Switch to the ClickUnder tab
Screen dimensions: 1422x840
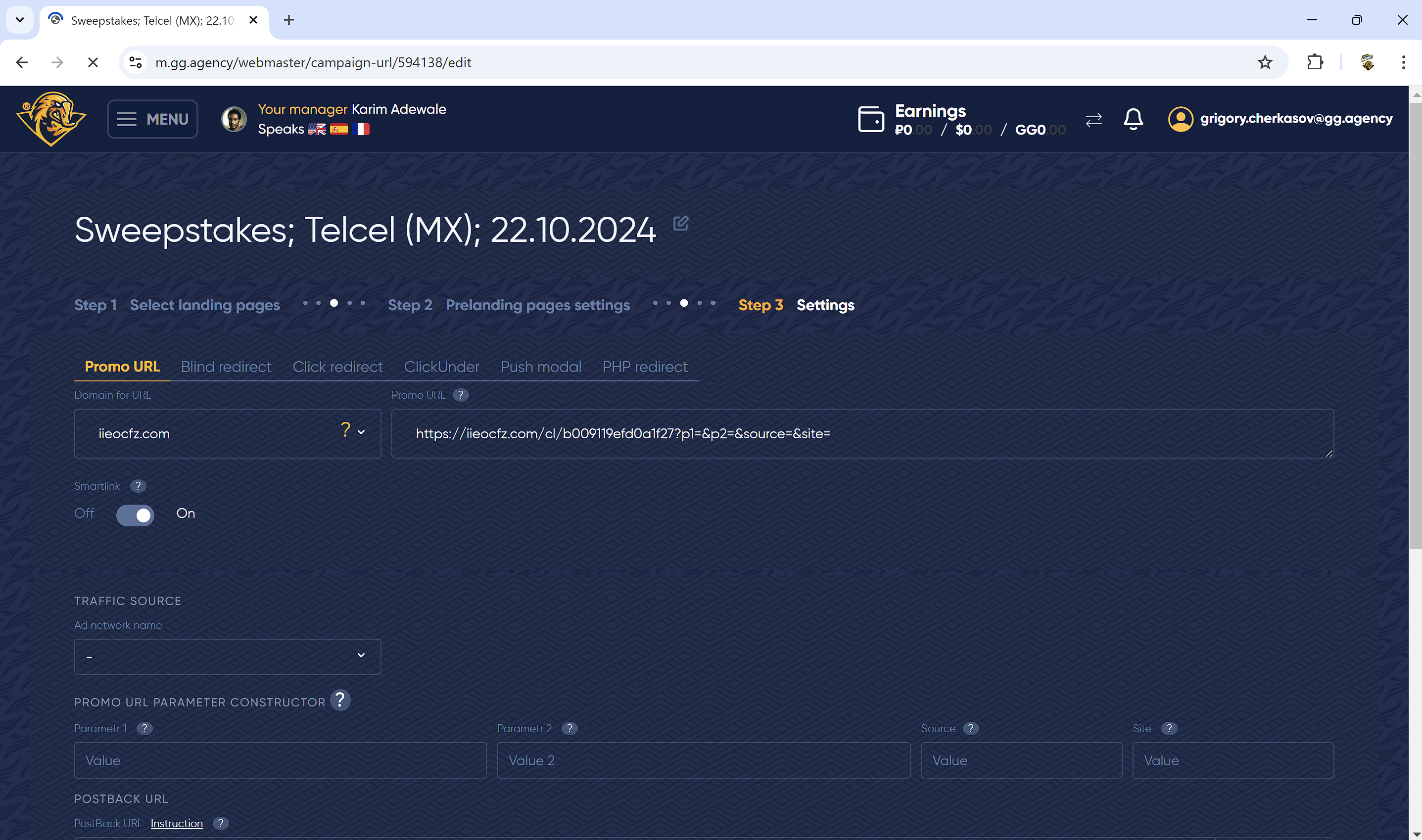click(x=441, y=367)
